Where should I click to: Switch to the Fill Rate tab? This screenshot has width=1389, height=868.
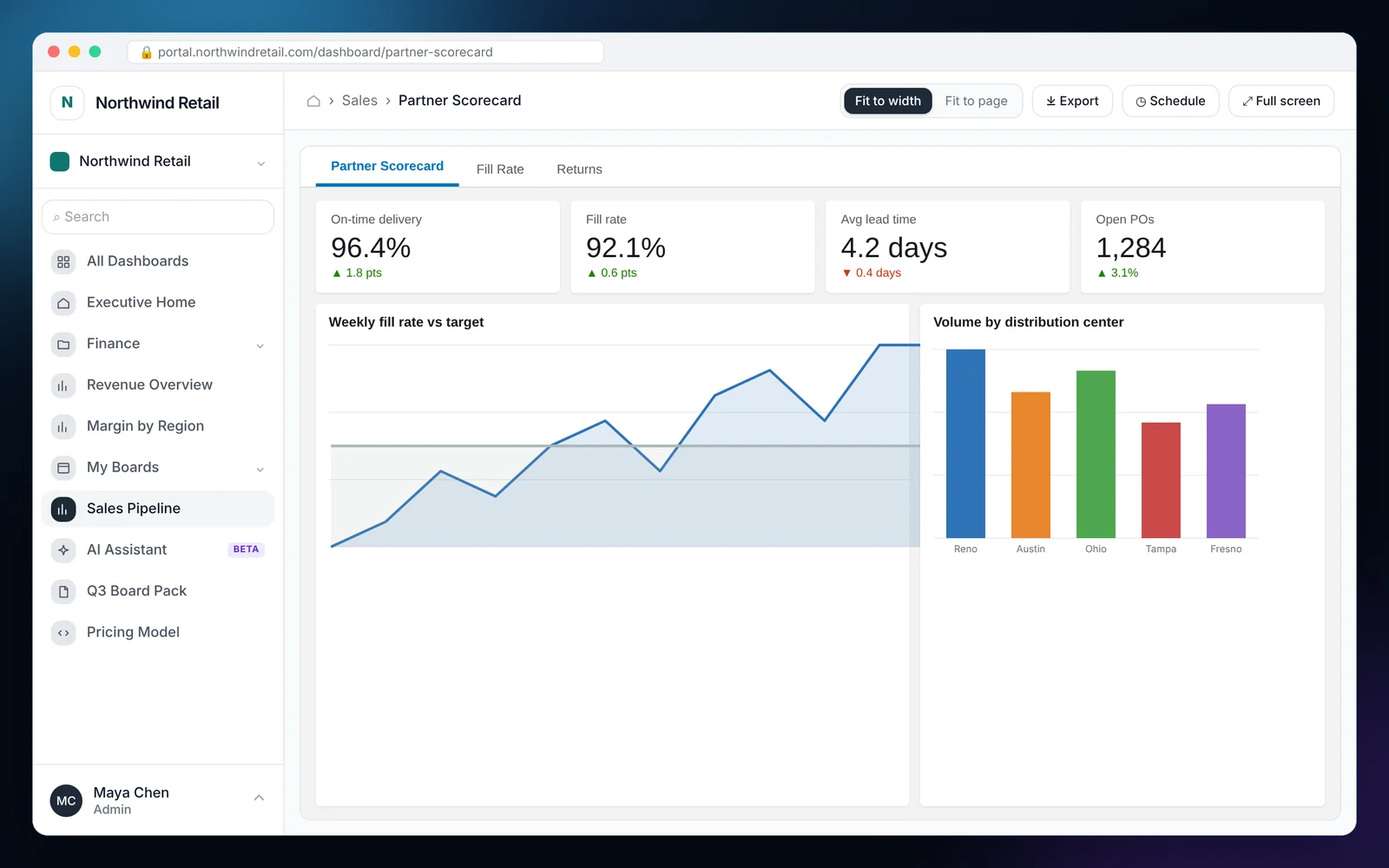(x=500, y=169)
